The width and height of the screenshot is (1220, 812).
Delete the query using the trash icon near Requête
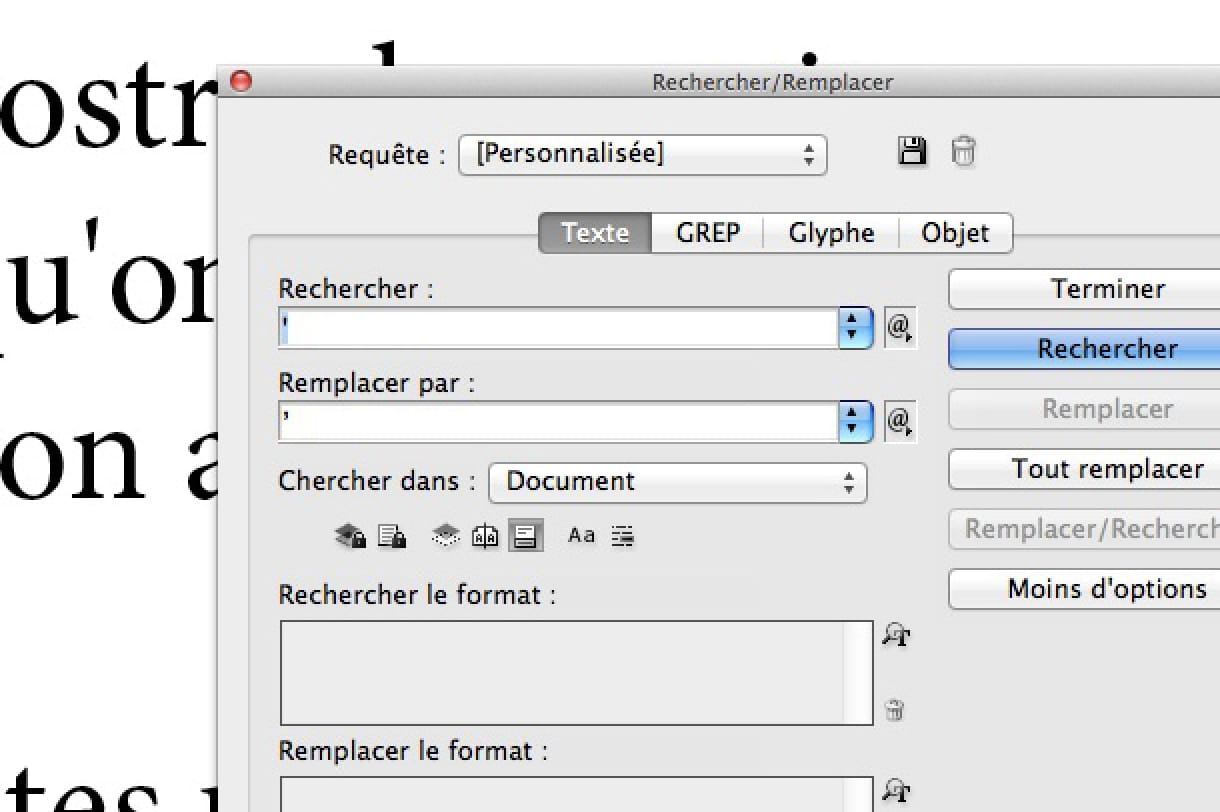(963, 152)
